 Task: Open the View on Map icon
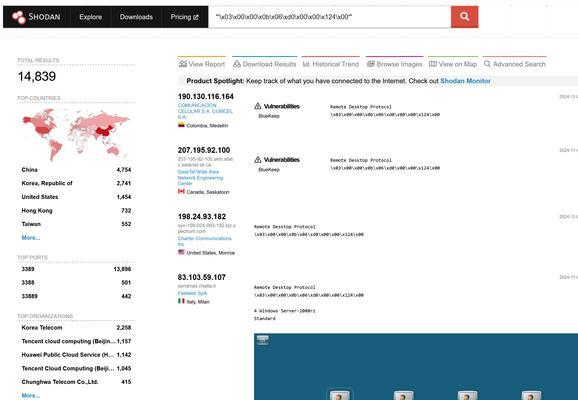pos(433,64)
